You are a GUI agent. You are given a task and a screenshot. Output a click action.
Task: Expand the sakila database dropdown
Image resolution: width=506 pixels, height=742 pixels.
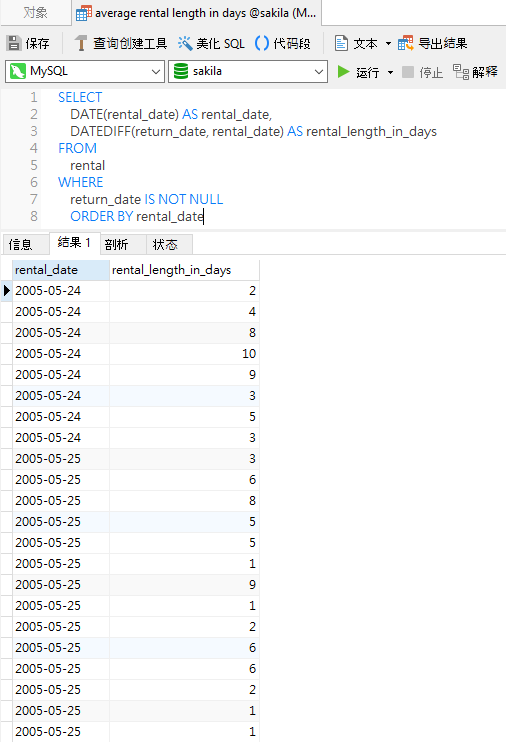coord(319,72)
